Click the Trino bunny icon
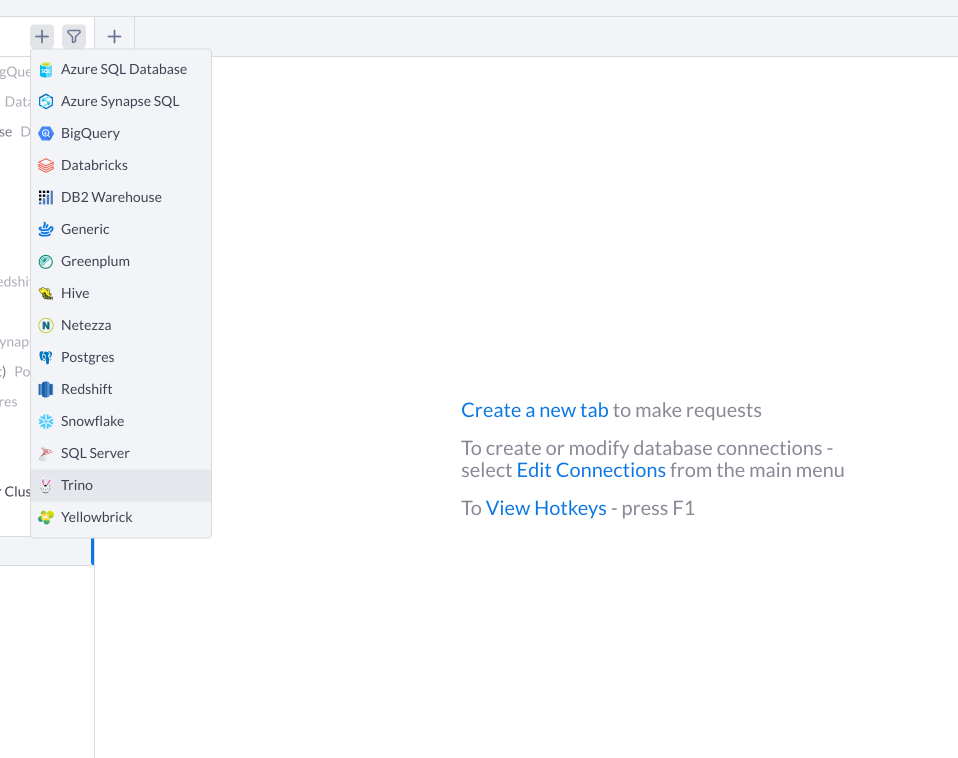The height and width of the screenshot is (758, 958). point(46,486)
